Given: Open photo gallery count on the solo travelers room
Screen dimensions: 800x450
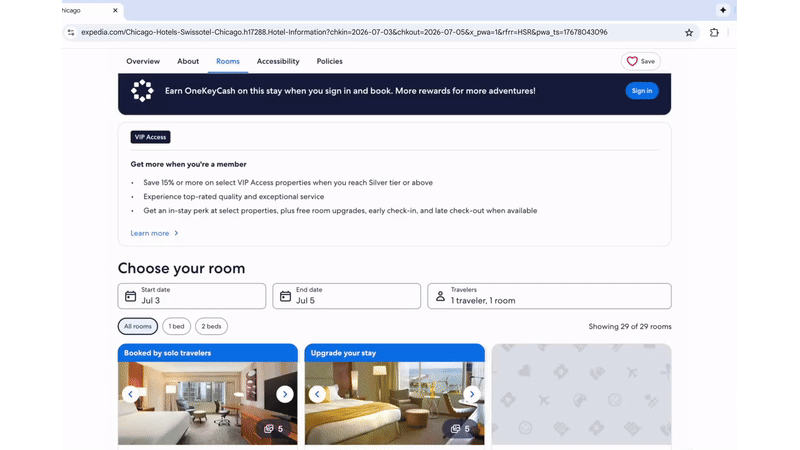Looking at the screenshot, I should click(x=273, y=429).
